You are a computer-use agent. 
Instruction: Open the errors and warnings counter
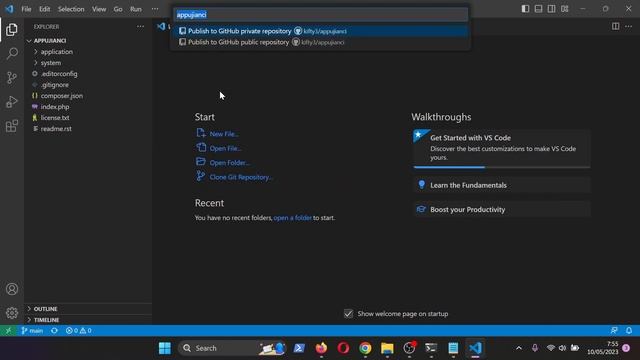click(x=79, y=331)
